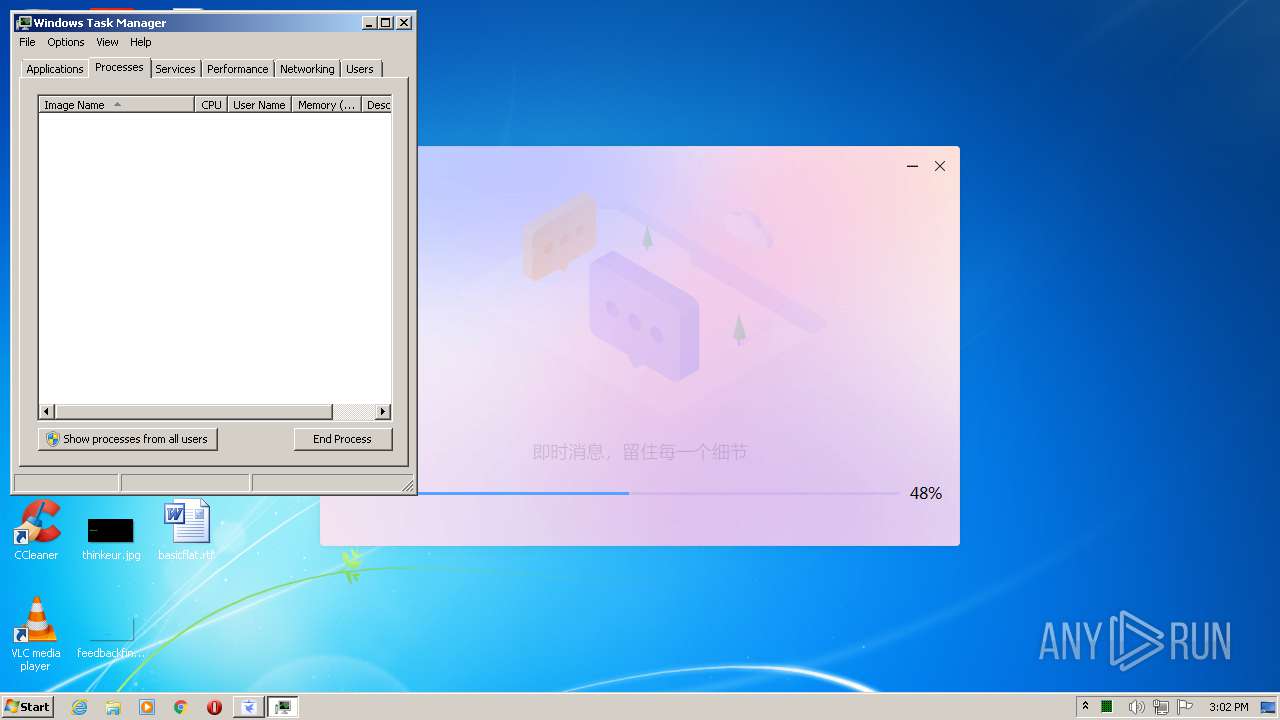Viewport: 1280px width, 720px height.
Task: Open the Users tab
Action: tap(360, 69)
